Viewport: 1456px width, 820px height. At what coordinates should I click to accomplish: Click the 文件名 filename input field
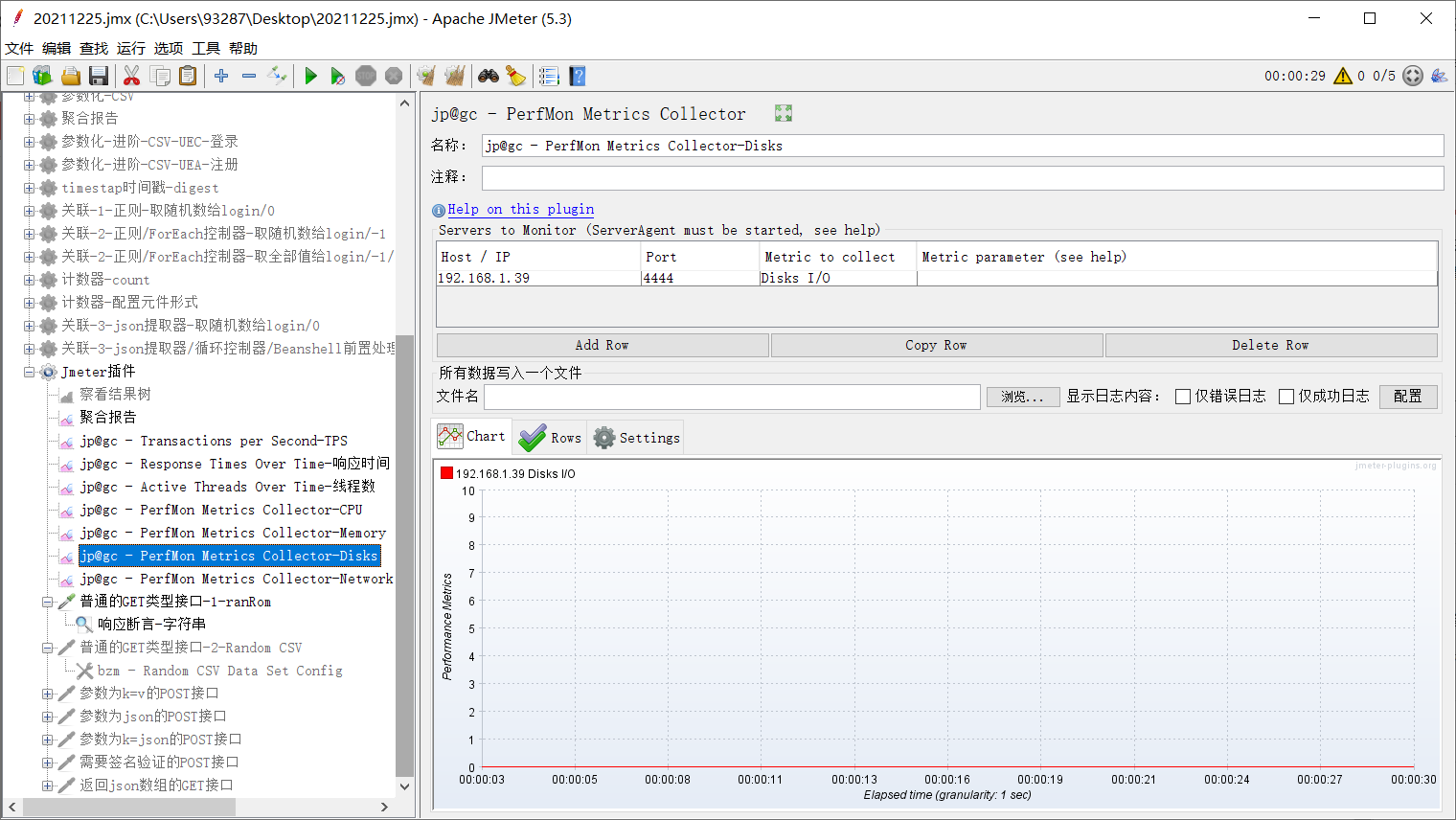click(732, 397)
